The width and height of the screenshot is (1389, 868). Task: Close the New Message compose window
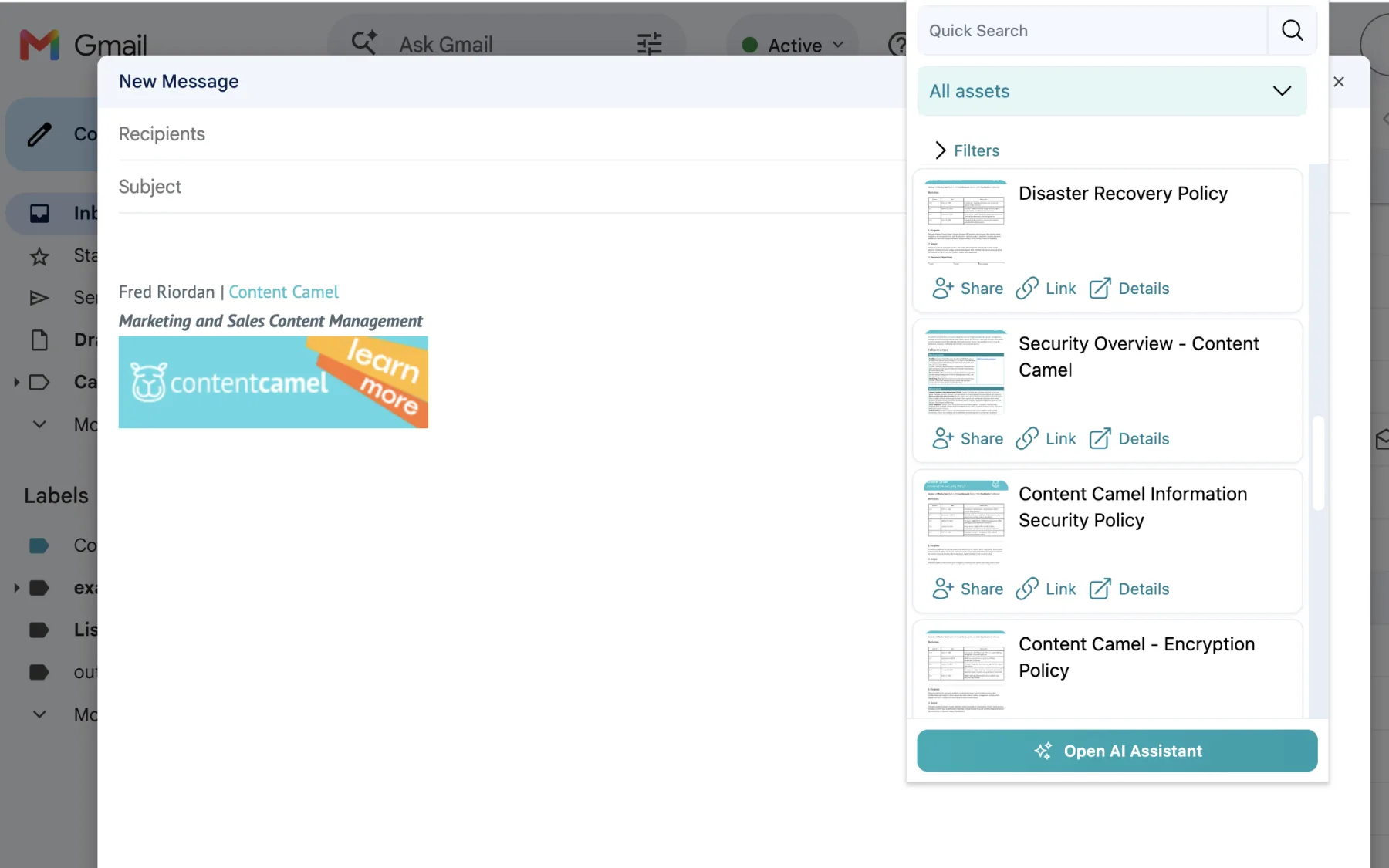[x=1339, y=82]
